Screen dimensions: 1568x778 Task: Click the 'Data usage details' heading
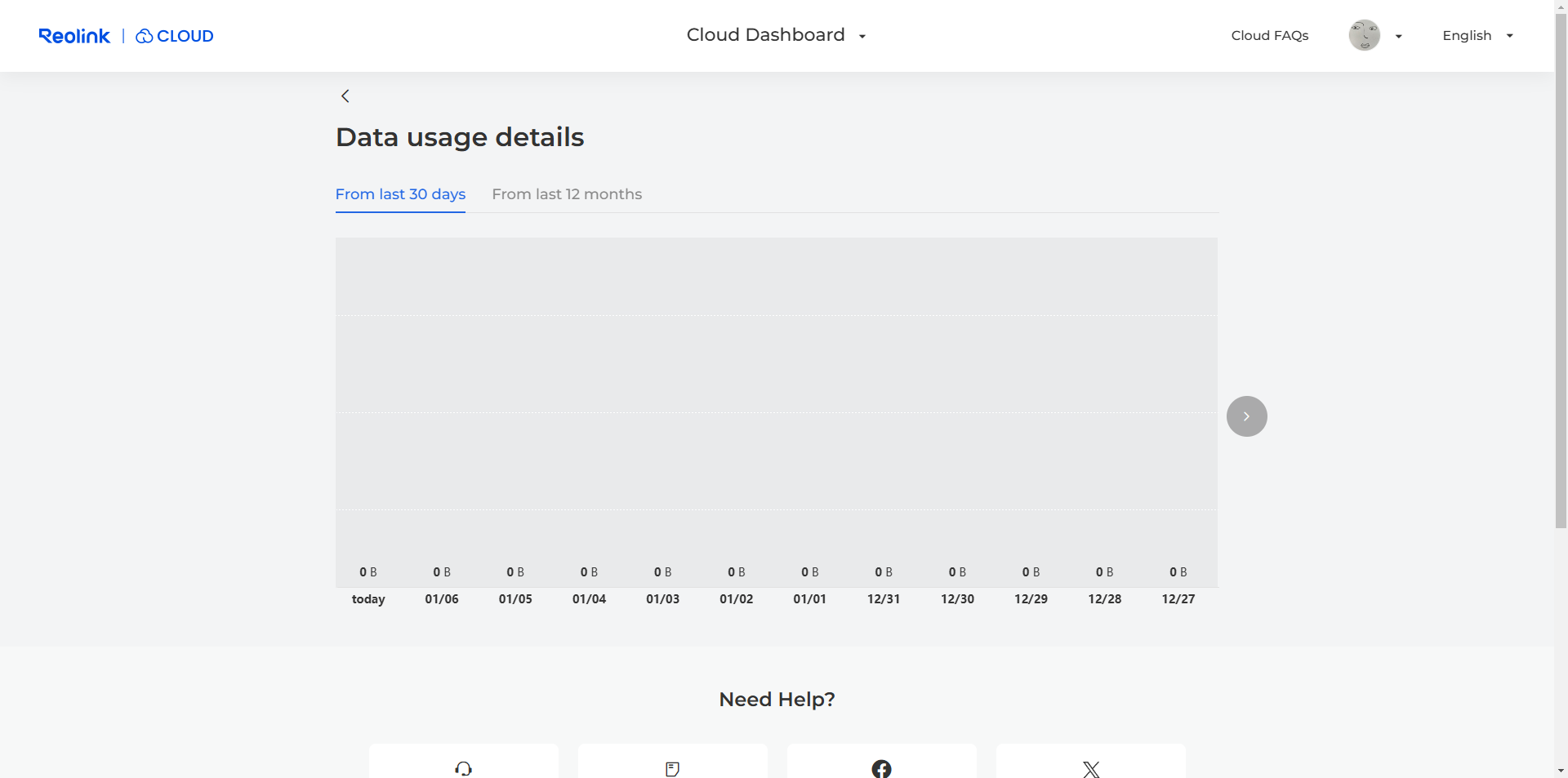(x=460, y=137)
